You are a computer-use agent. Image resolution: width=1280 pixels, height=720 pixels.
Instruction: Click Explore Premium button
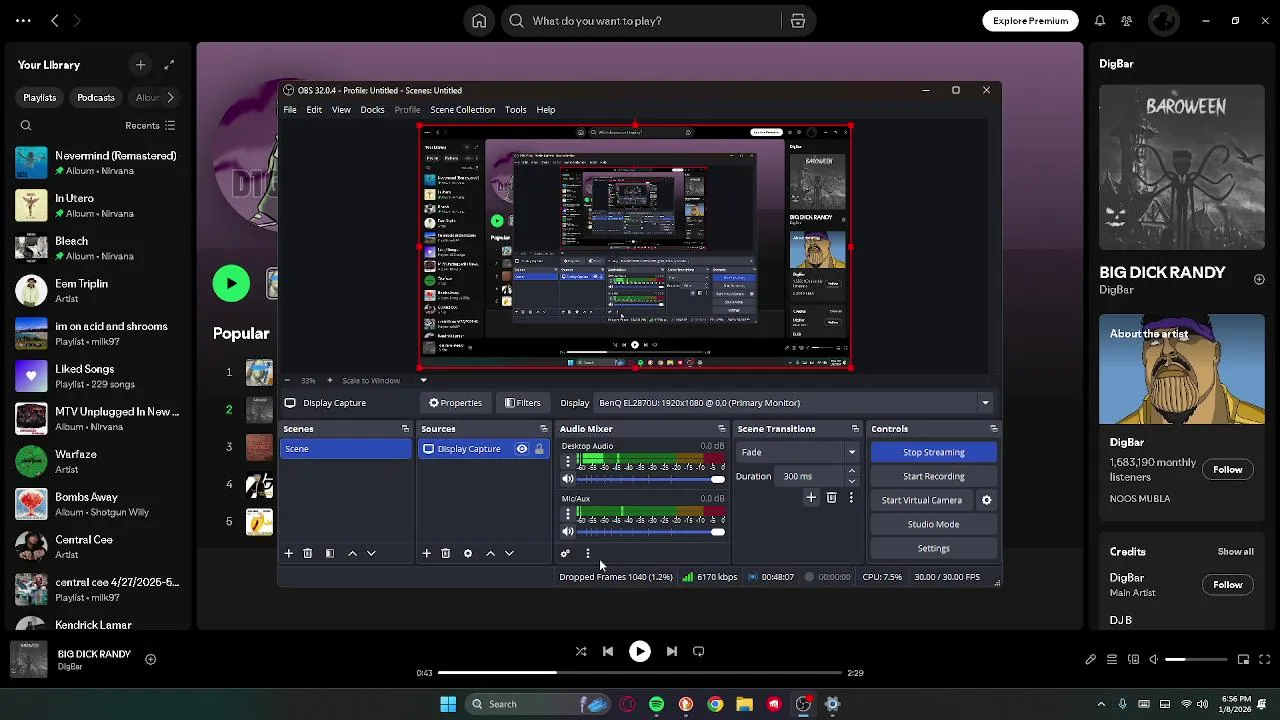click(x=1030, y=21)
